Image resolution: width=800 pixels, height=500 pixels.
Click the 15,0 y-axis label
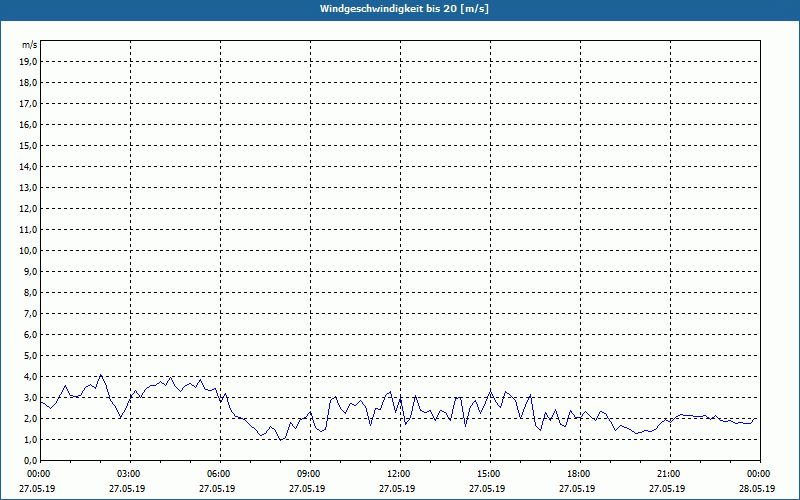point(28,145)
